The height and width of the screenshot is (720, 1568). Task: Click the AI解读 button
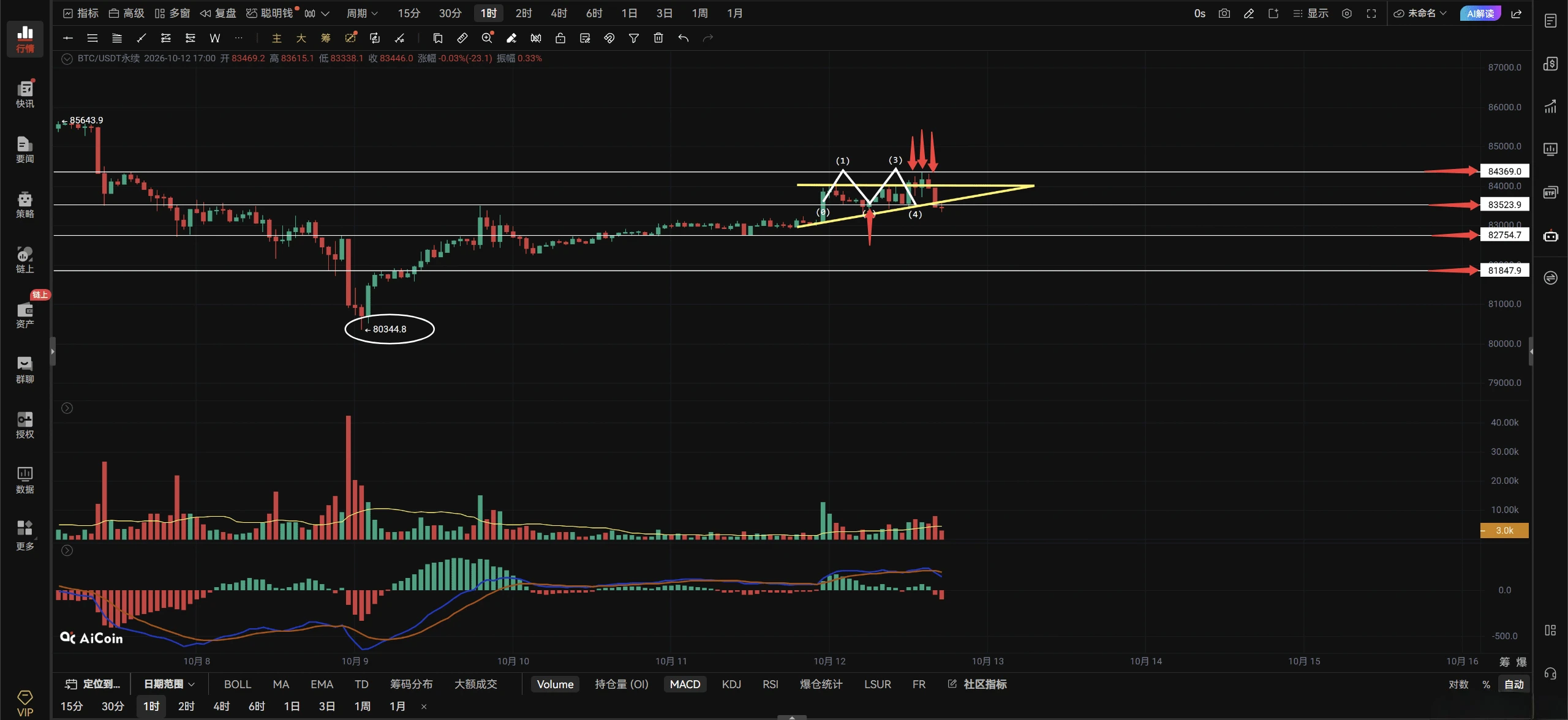(1480, 13)
